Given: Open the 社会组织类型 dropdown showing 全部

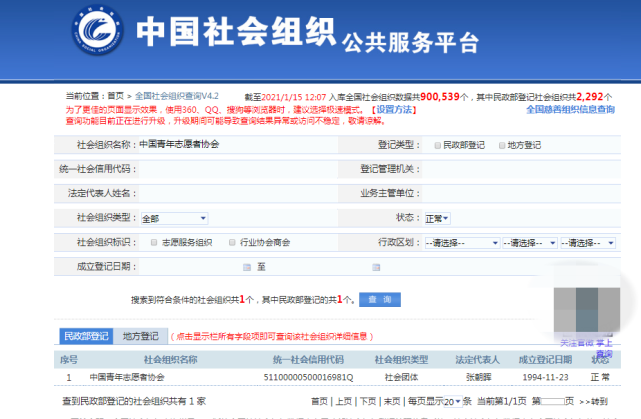Looking at the screenshot, I should (x=174, y=219).
